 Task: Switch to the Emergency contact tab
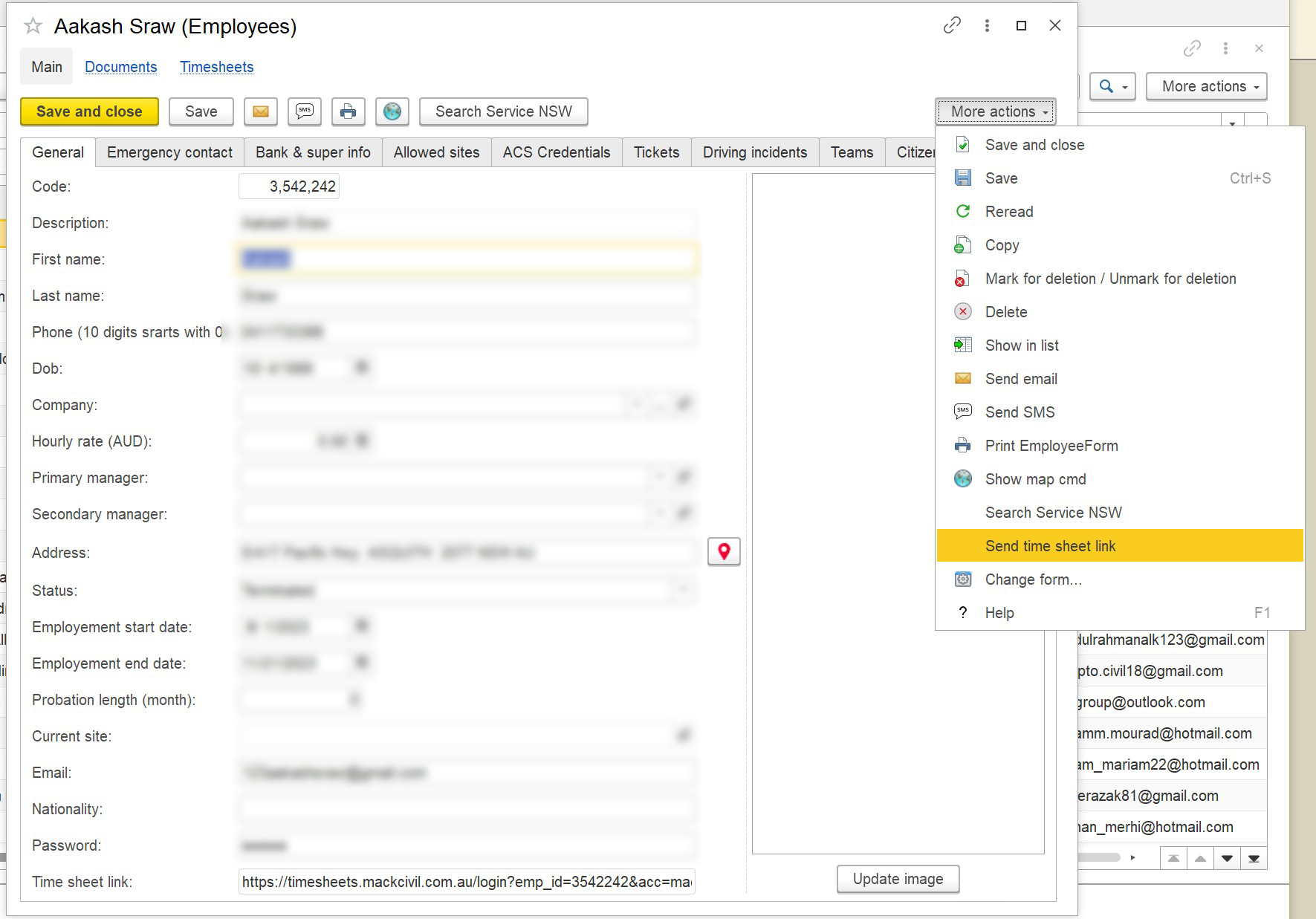coord(169,152)
